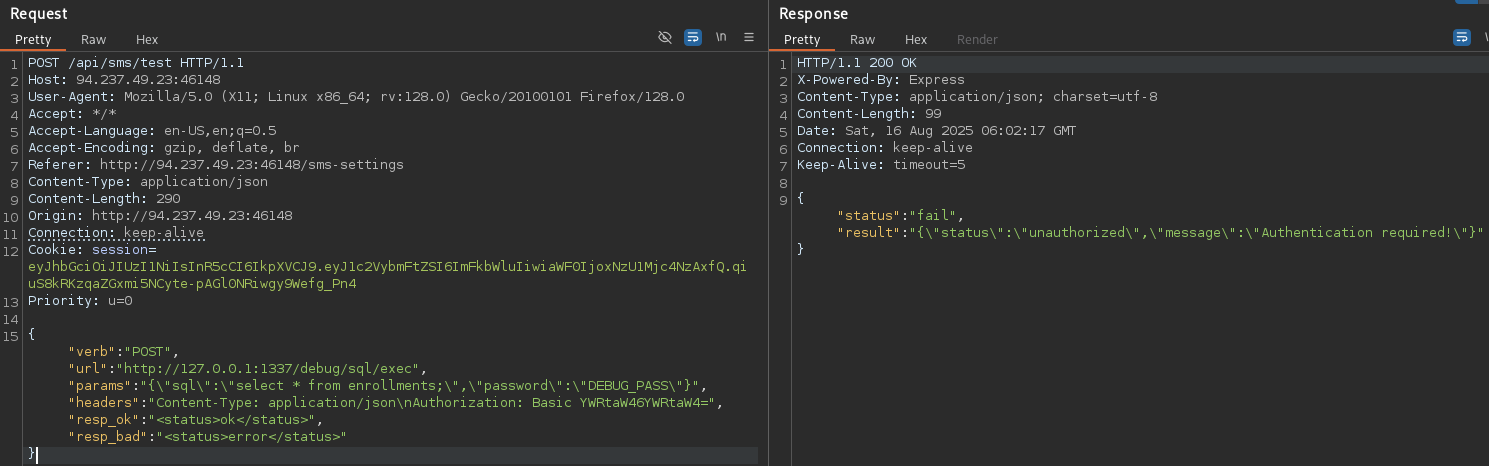Click the POST /api/sms/test request line
Image resolution: width=1489 pixels, height=466 pixels.
pos(136,63)
